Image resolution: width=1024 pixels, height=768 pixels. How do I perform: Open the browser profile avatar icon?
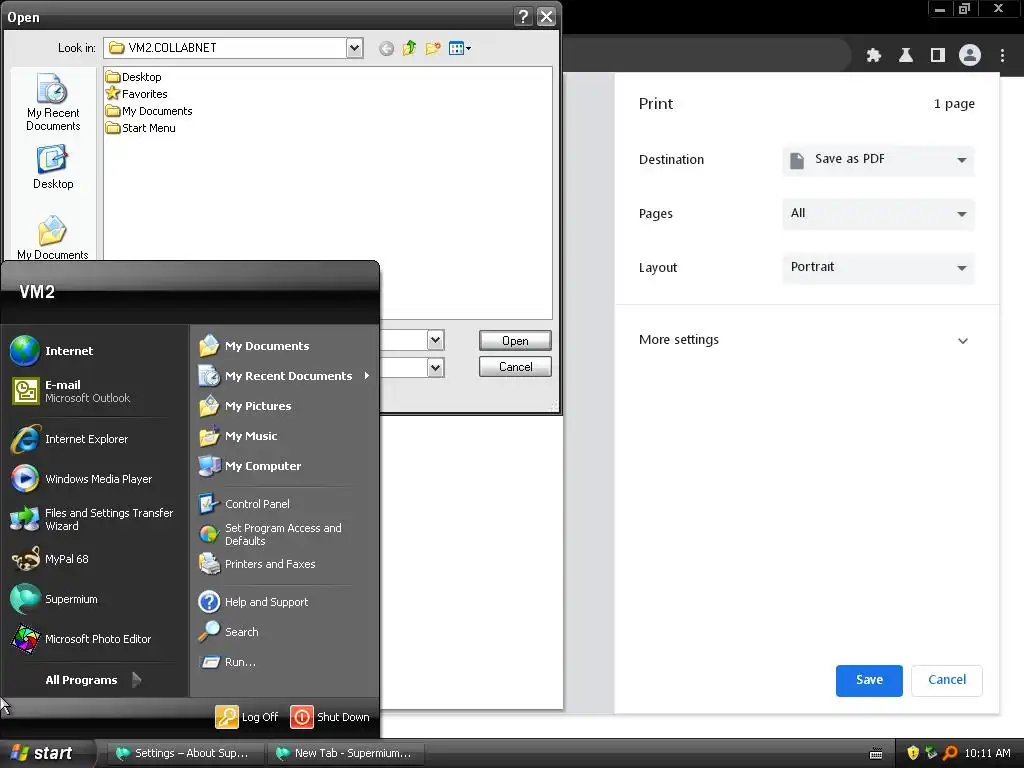coord(970,56)
